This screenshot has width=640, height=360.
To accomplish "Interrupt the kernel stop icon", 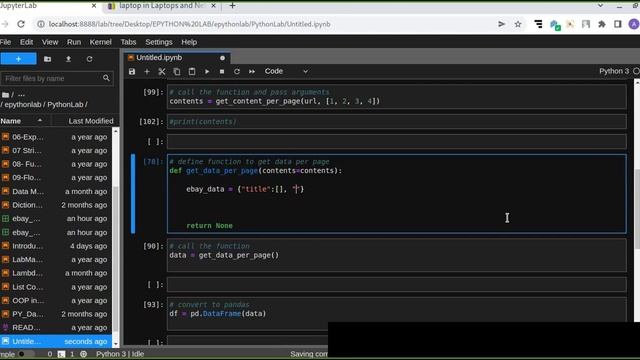I will point(222,71).
